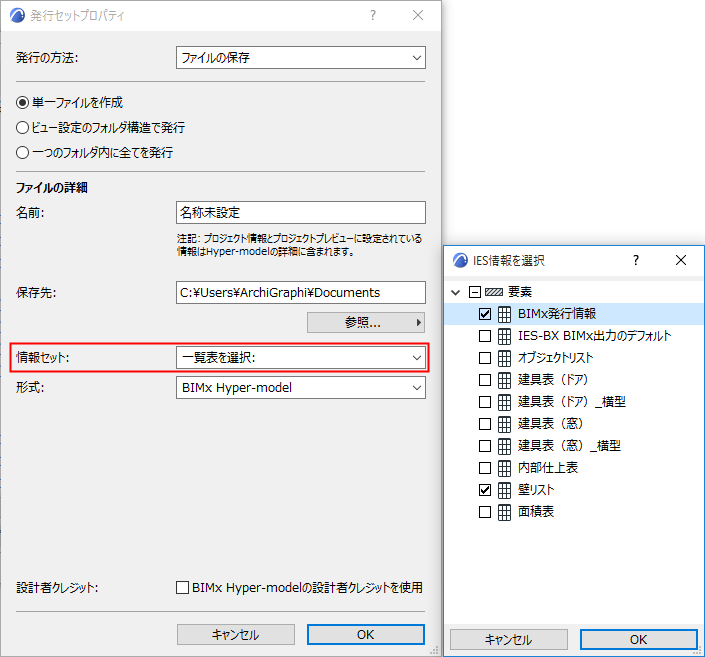The image size is (705, 657).
Task: Click キャンセル in 発行セットプロパティ dialog
Action: (x=236, y=635)
